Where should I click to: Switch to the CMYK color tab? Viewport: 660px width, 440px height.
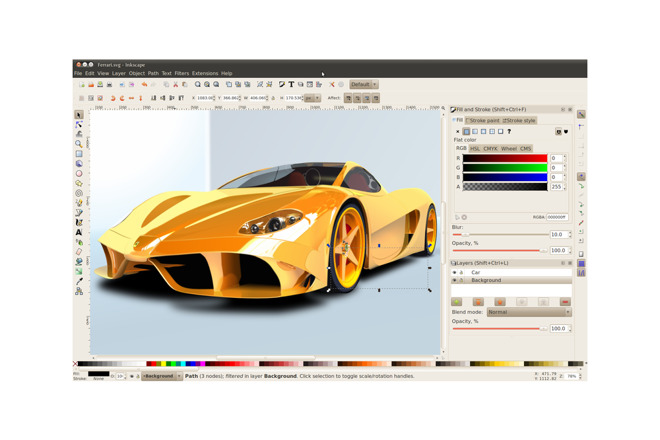(490, 149)
